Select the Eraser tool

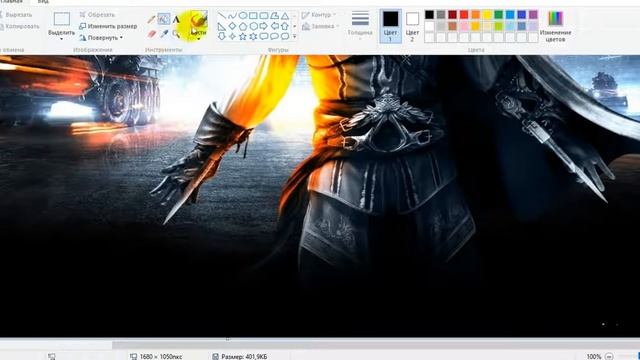(151, 34)
